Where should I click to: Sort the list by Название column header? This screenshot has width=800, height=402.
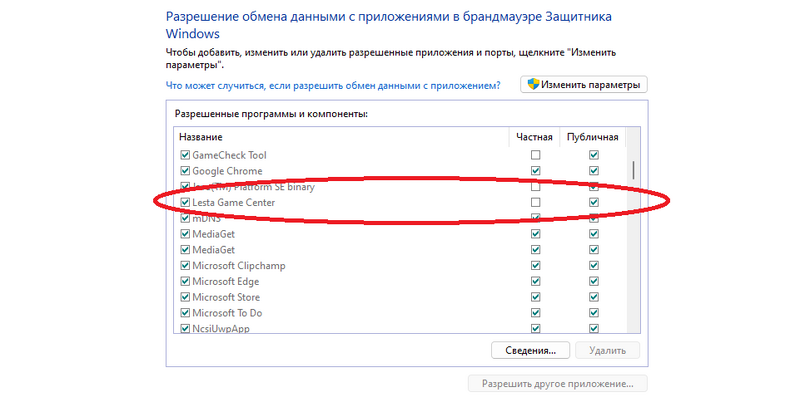tap(341, 137)
